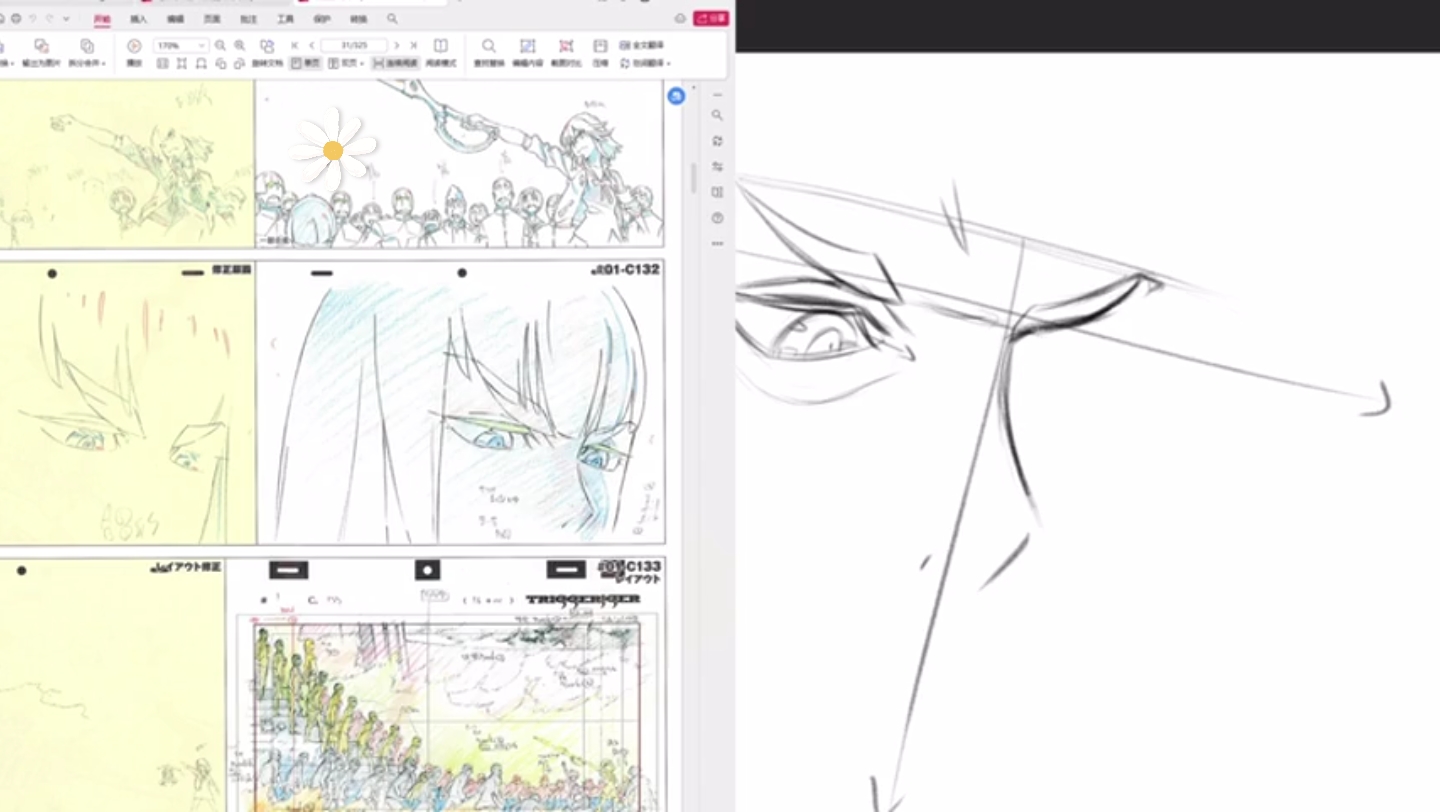1440x812 pixels.
Task: Click 截图对比 screenshot compare tool
Action: point(566,53)
